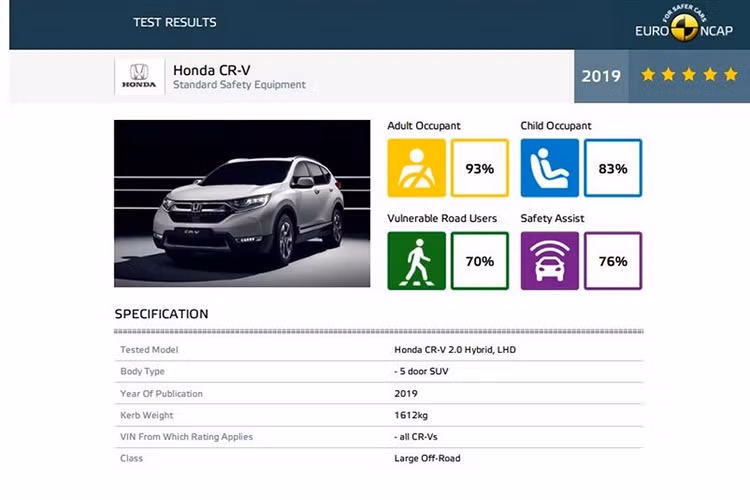Viewport: 750px width, 500px height.
Task: Click the Body Type row label
Action: [143, 371]
